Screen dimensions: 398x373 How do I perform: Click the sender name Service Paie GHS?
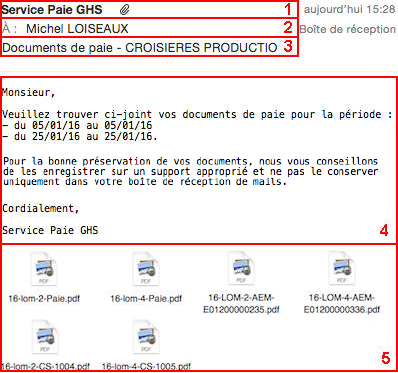coord(52,10)
